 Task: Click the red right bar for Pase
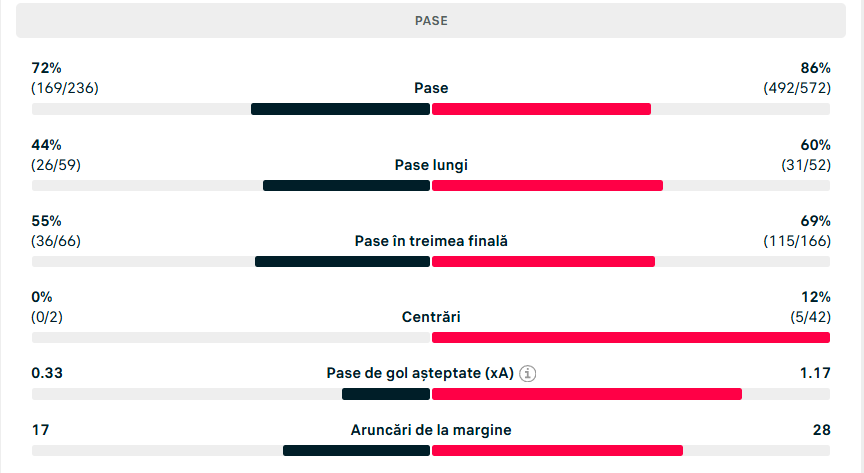click(x=541, y=109)
